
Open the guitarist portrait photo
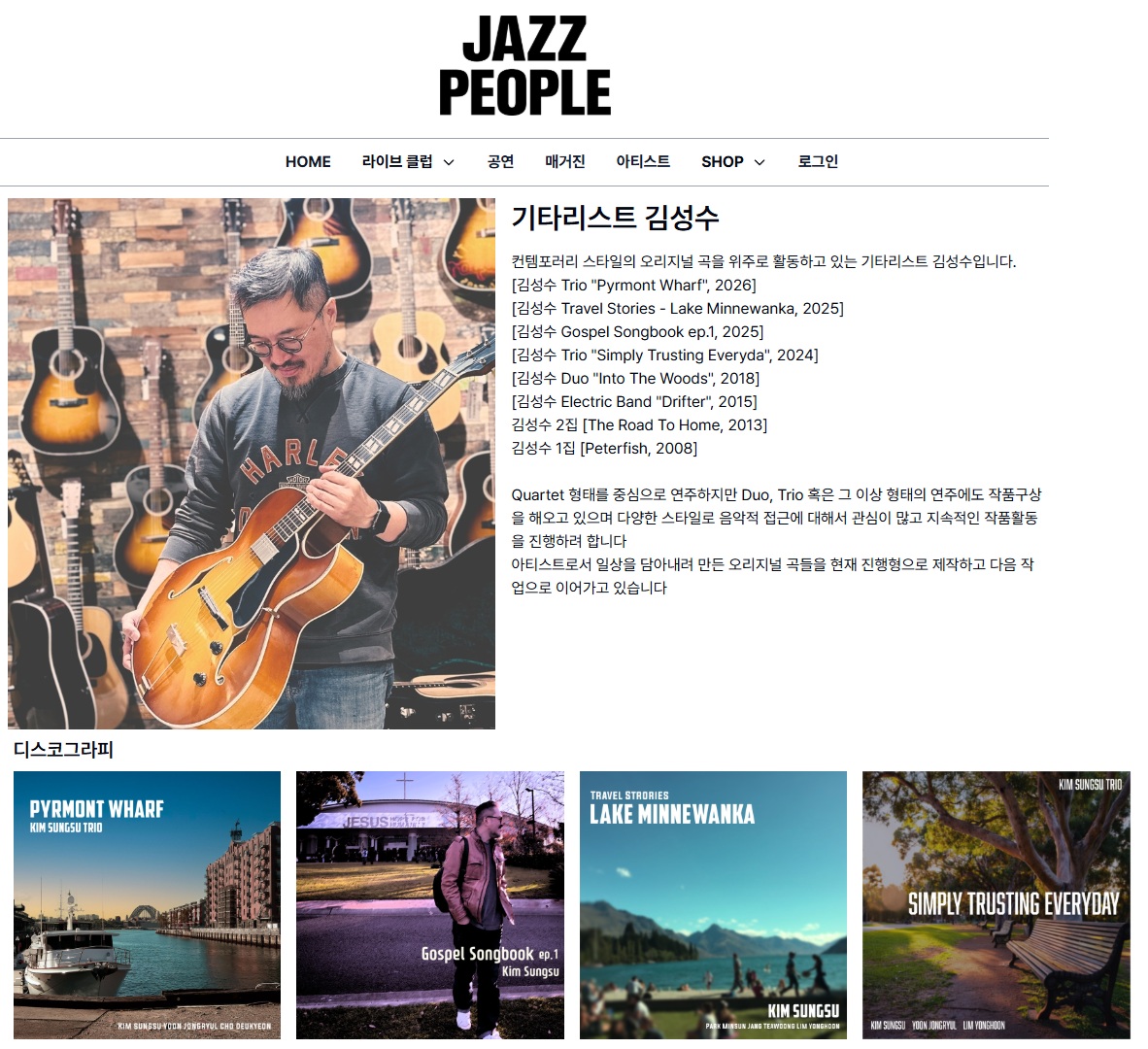click(x=252, y=463)
